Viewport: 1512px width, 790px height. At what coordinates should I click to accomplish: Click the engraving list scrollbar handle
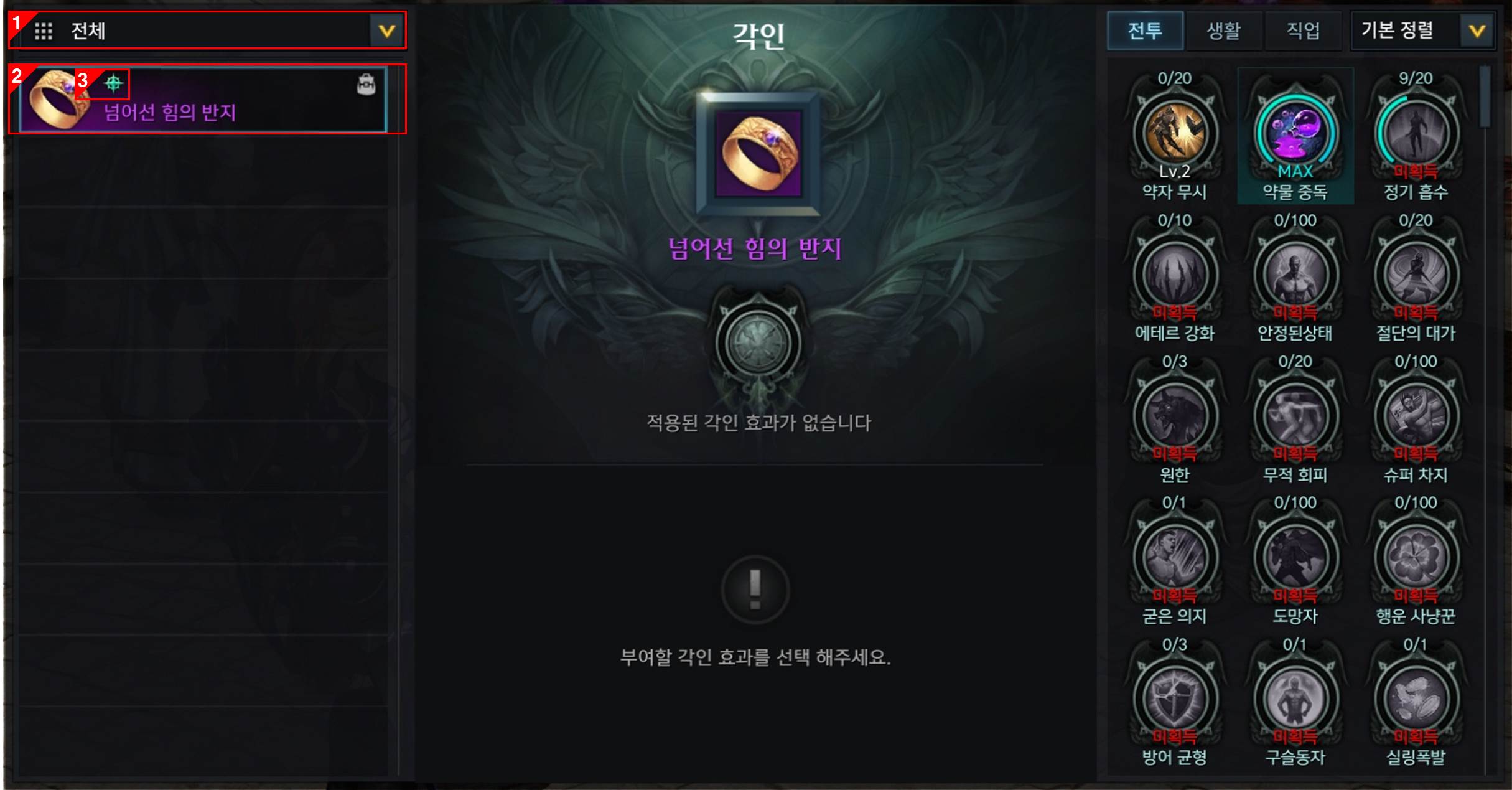click(1485, 96)
